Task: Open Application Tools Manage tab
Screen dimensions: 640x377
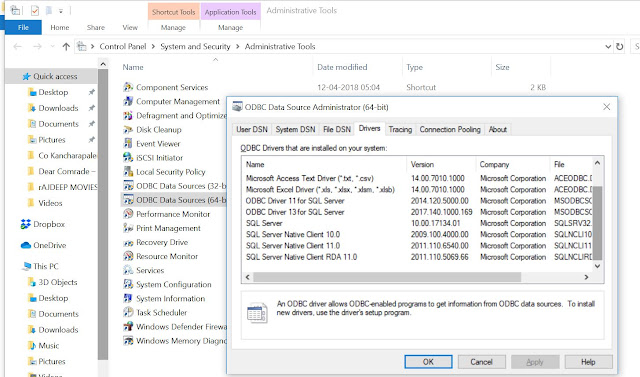Action: [x=231, y=27]
